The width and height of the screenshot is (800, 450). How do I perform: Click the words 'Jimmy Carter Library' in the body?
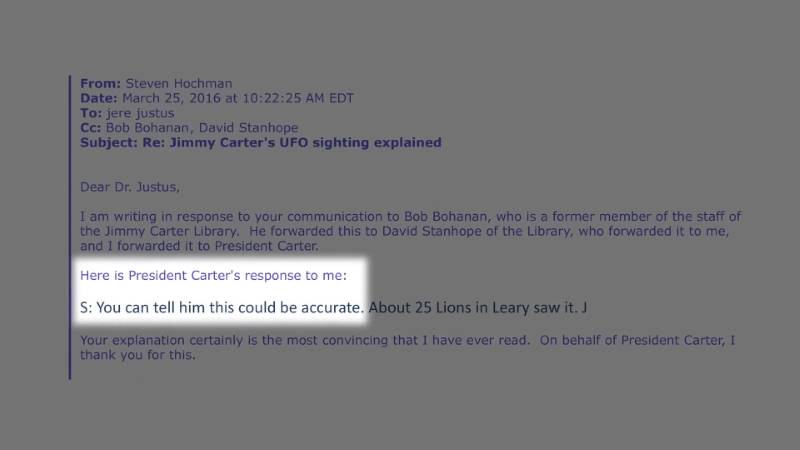pyautogui.click(x=171, y=231)
